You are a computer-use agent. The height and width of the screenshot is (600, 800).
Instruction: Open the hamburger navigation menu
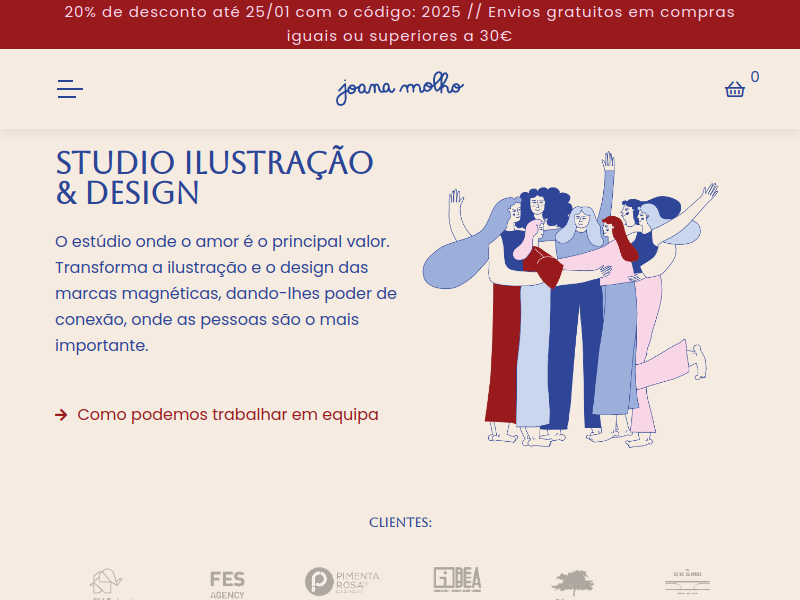(x=70, y=89)
